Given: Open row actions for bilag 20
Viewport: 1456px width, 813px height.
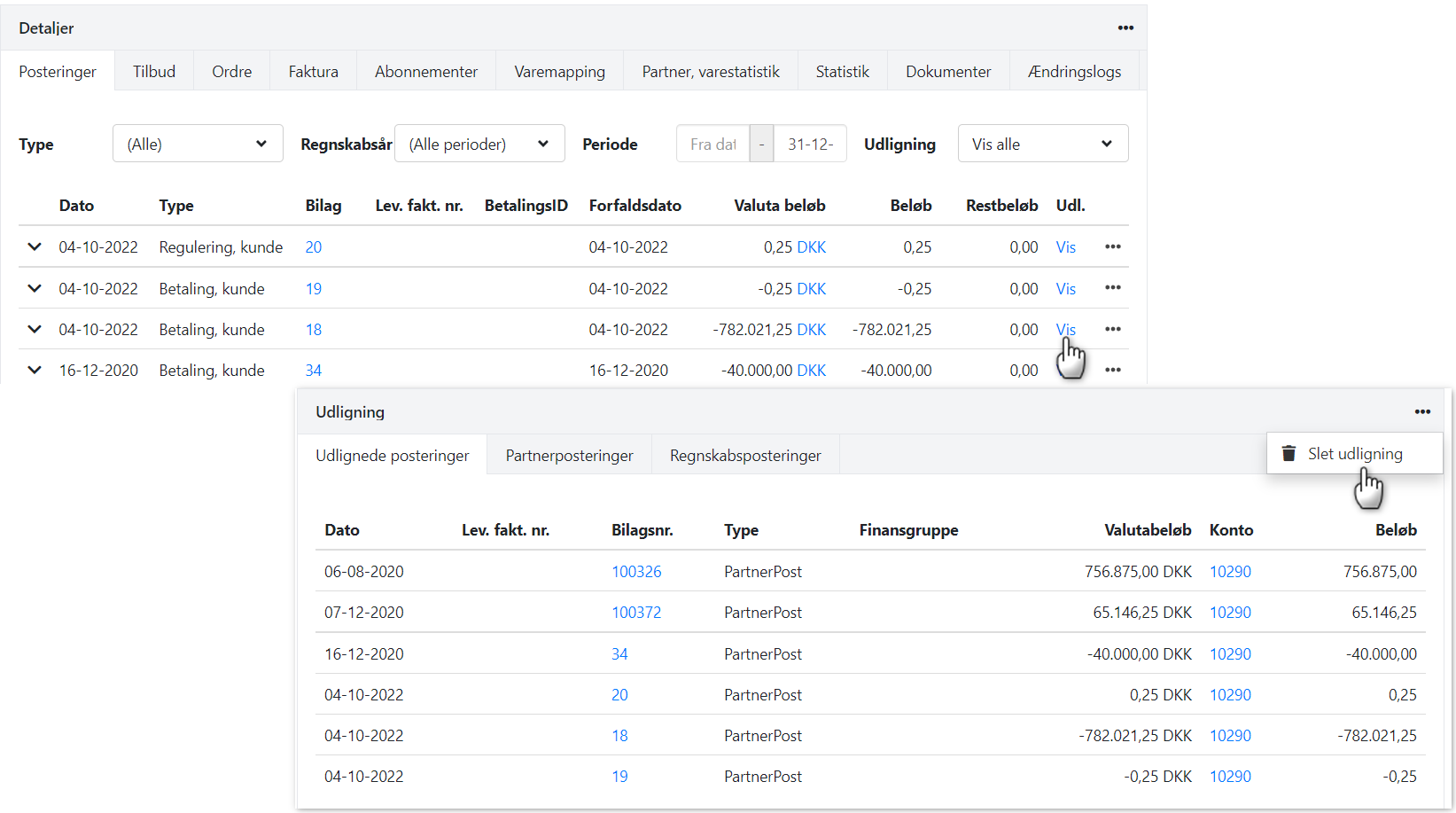Looking at the screenshot, I should point(1113,246).
